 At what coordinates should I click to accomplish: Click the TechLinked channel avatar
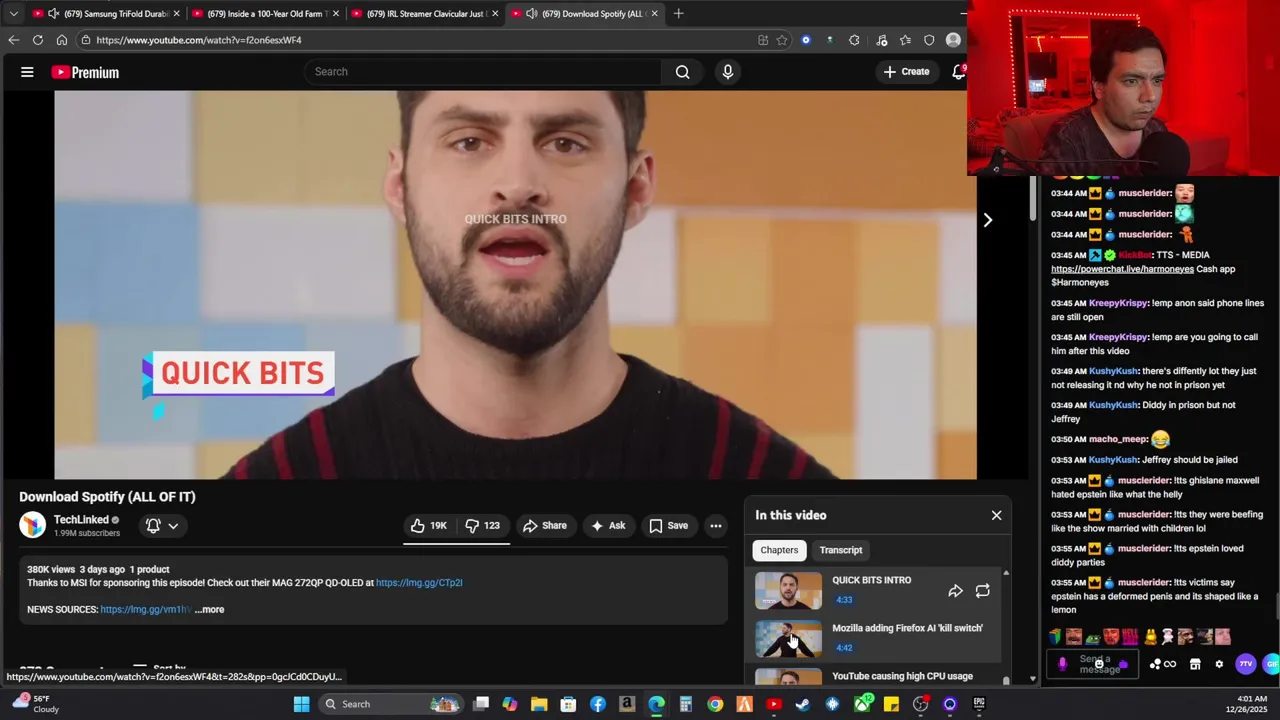coord(33,525)
